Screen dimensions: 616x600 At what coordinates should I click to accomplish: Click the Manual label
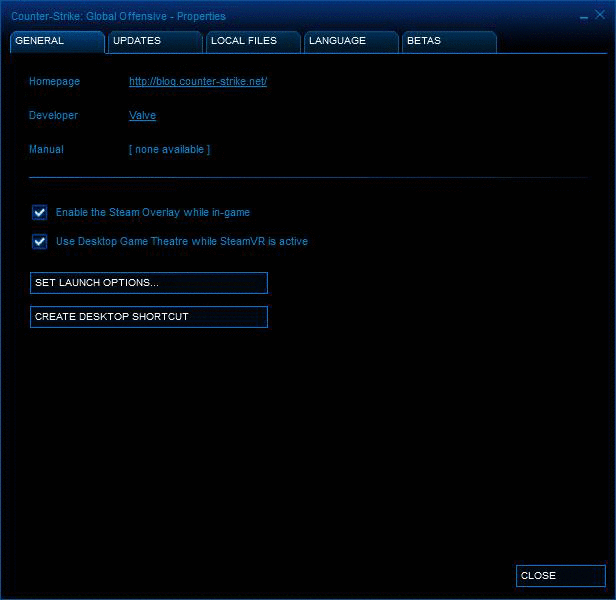(46, 149)
